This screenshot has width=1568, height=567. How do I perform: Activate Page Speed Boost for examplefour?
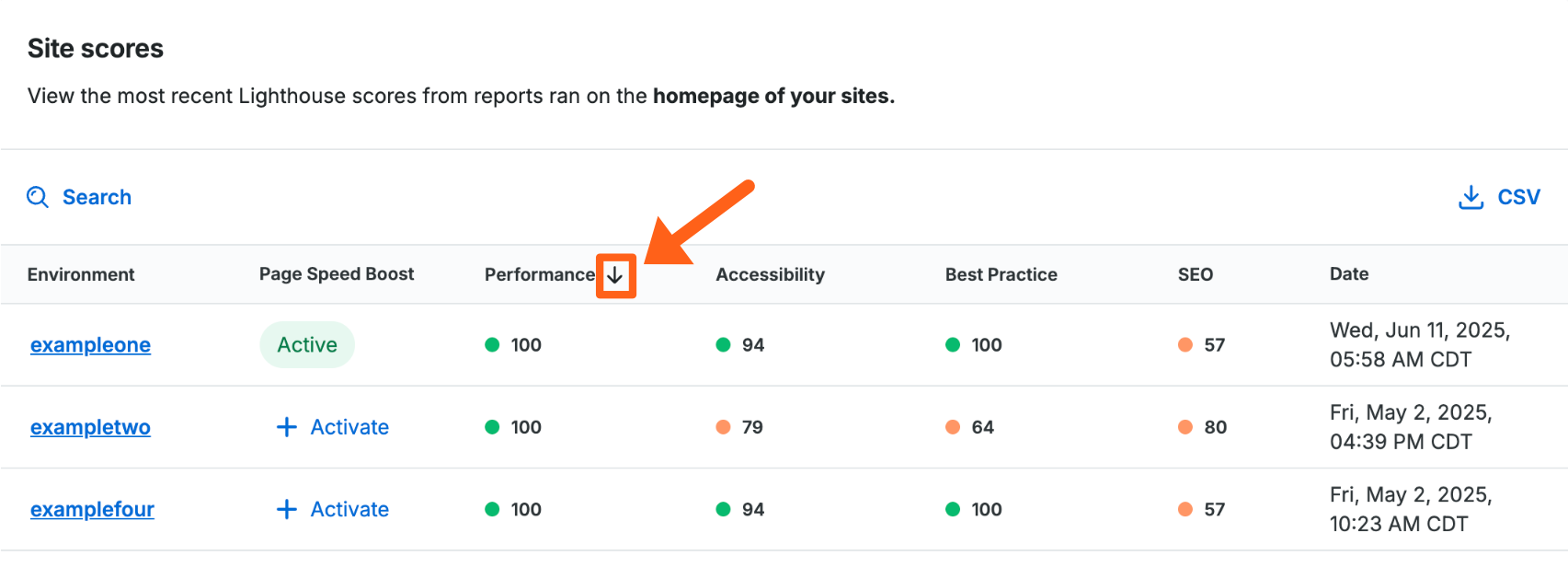(331, 509)
